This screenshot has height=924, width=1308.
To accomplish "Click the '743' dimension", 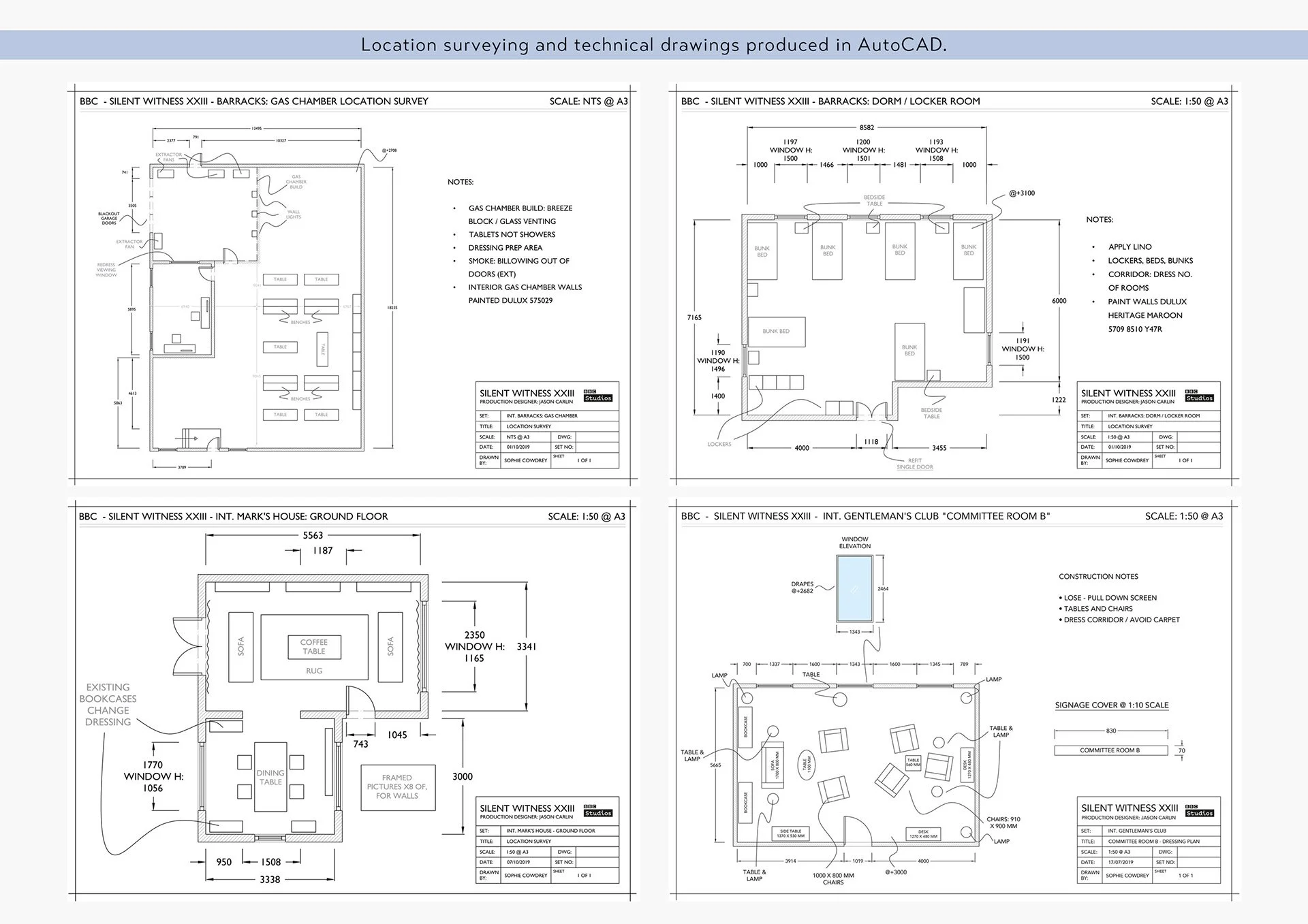I will coord(360,744).
